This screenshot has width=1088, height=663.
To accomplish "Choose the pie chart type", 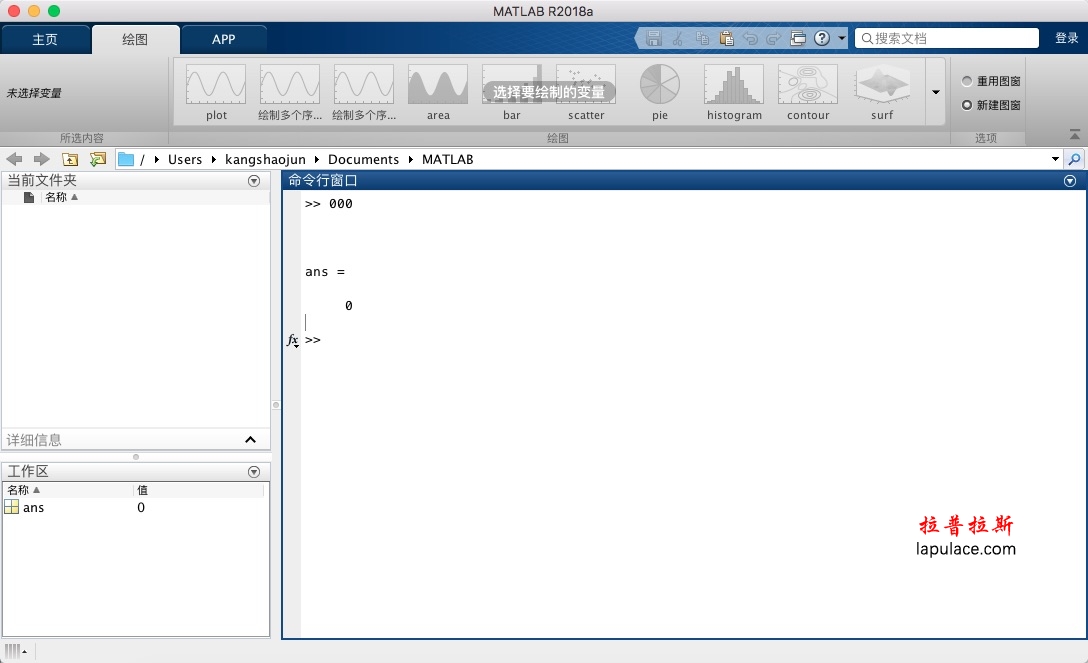I will 660,93.
